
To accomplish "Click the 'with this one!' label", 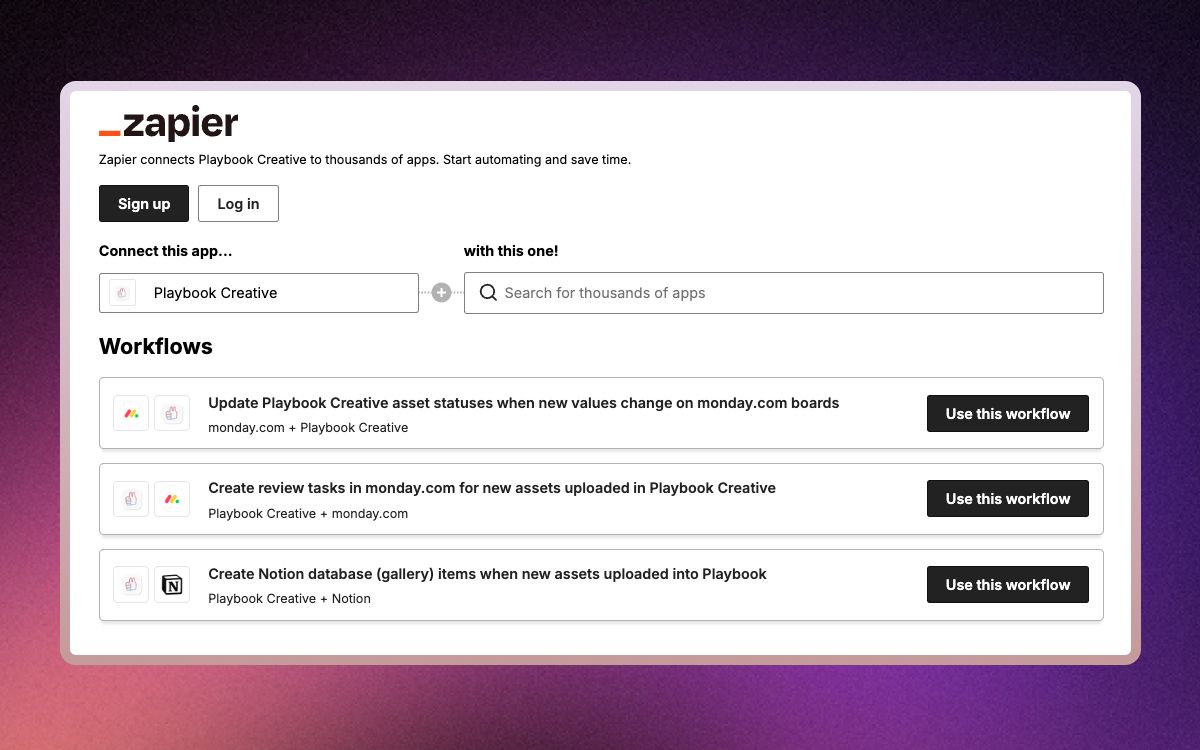I will (x=511, y=251).
